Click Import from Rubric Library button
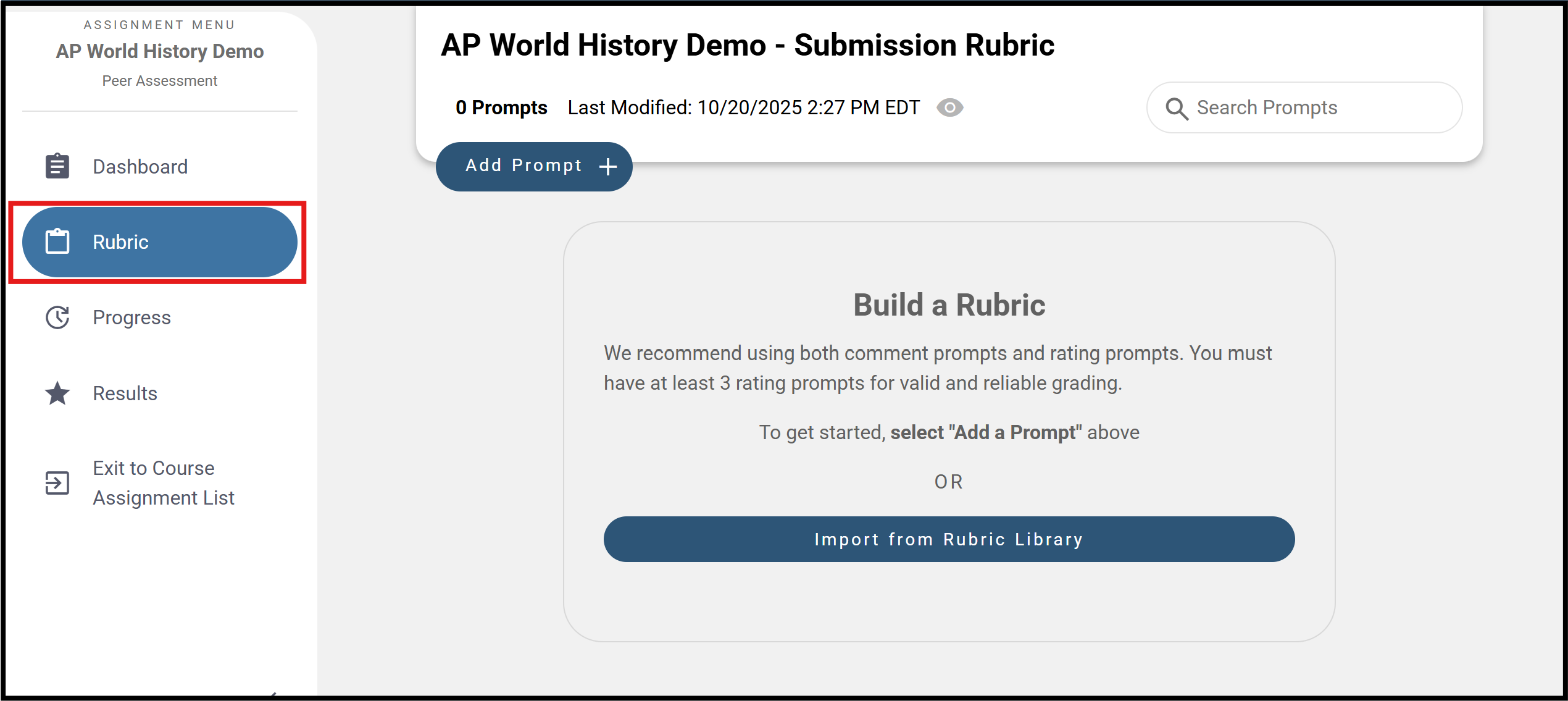This screenshot has height=701, width=1568. coord(949,539)
